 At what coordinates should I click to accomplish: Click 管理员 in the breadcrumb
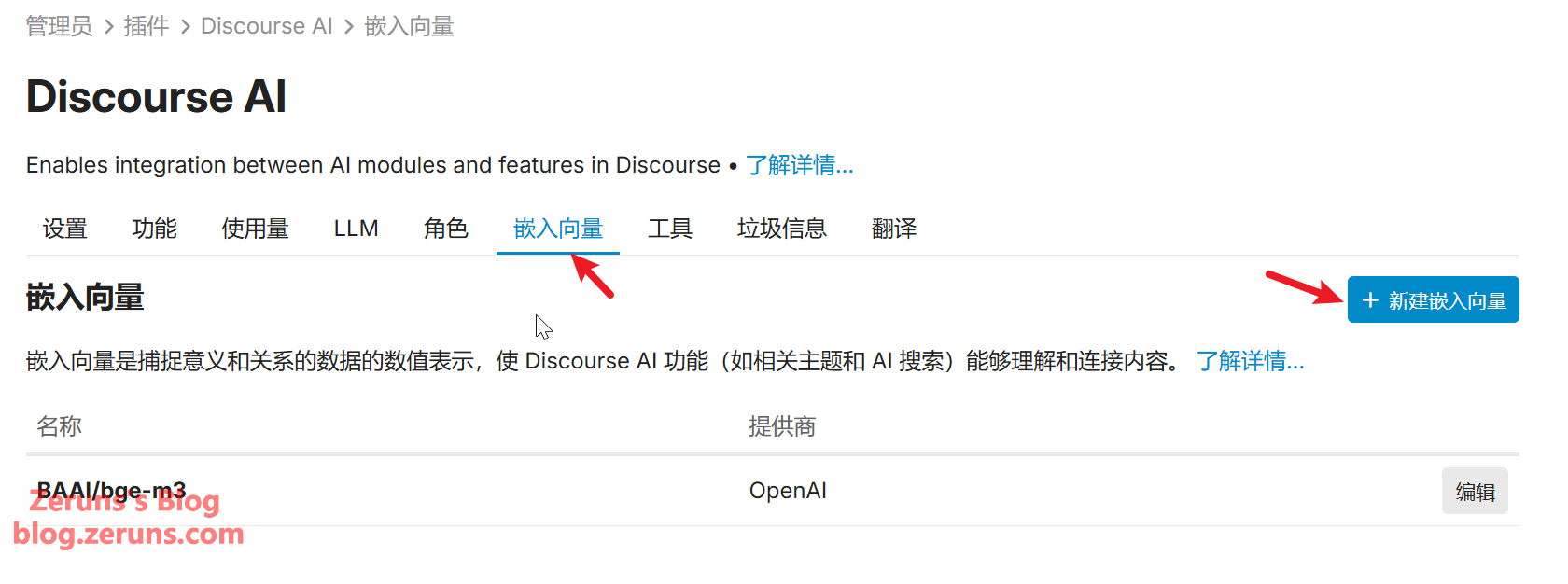59,26
